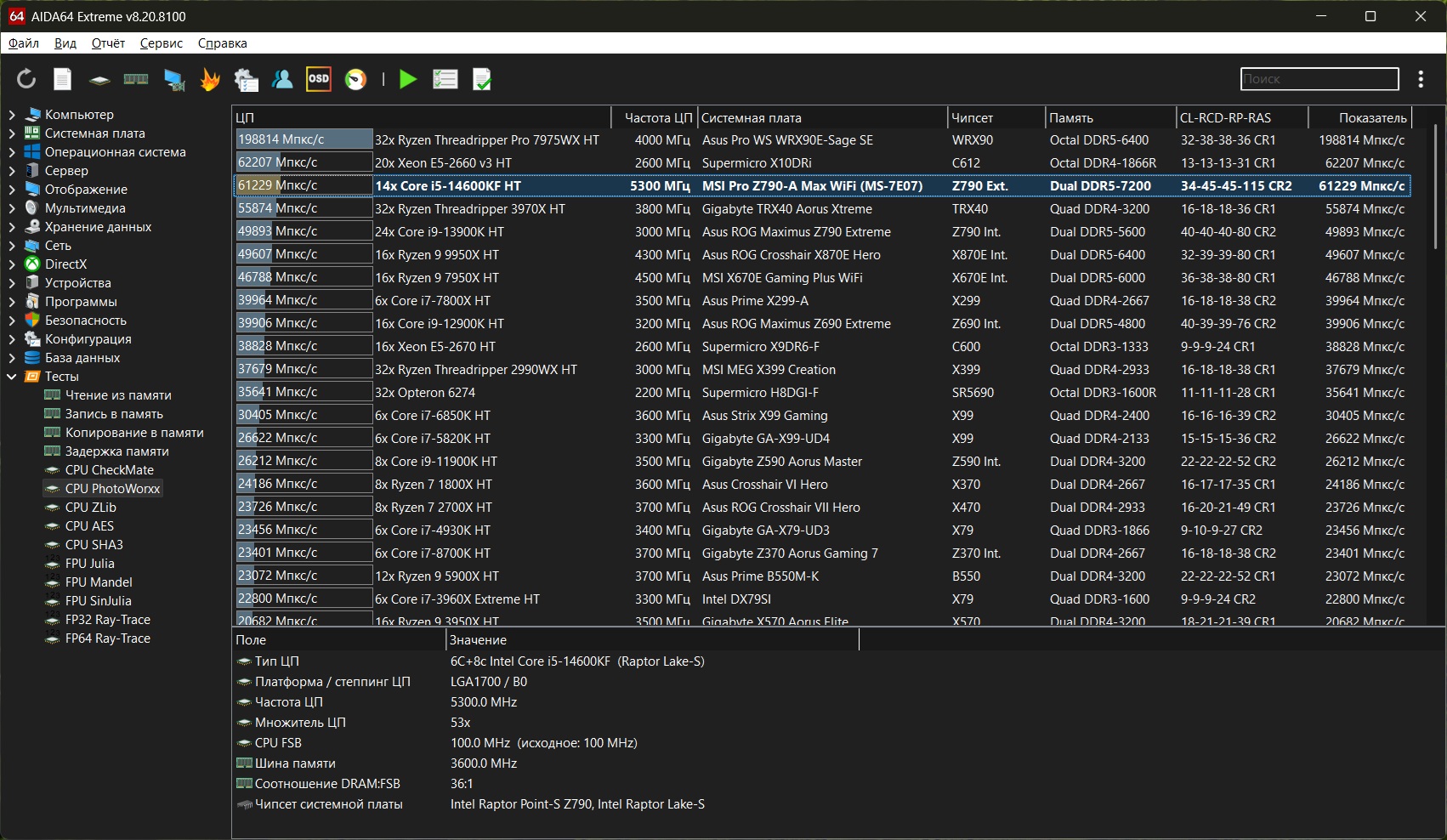Viewport: 1447px width, 840px height.
Task: Expand the Программы tree node
Action: 12,301
